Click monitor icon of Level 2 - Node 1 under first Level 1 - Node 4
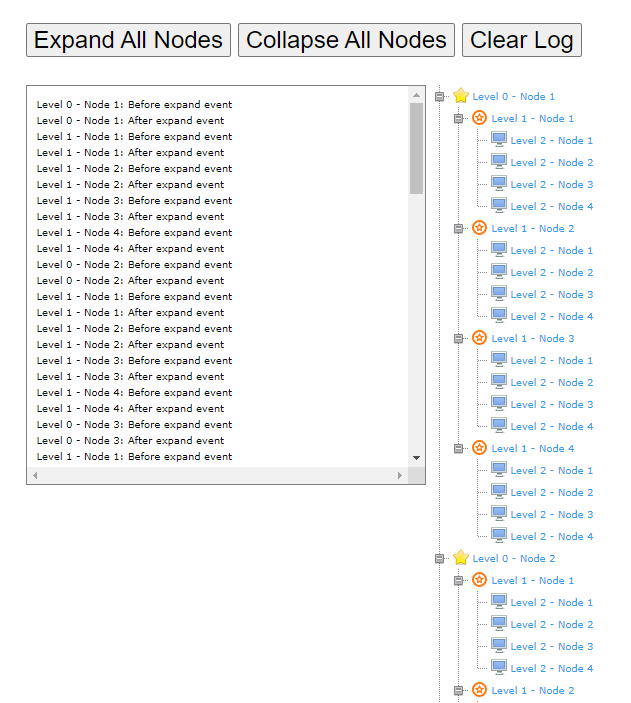This screenshot has height=703, width=631. 499,469
